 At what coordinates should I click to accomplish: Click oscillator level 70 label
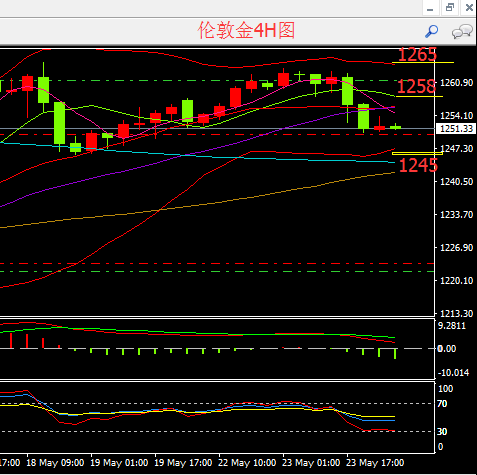(442, 404)
